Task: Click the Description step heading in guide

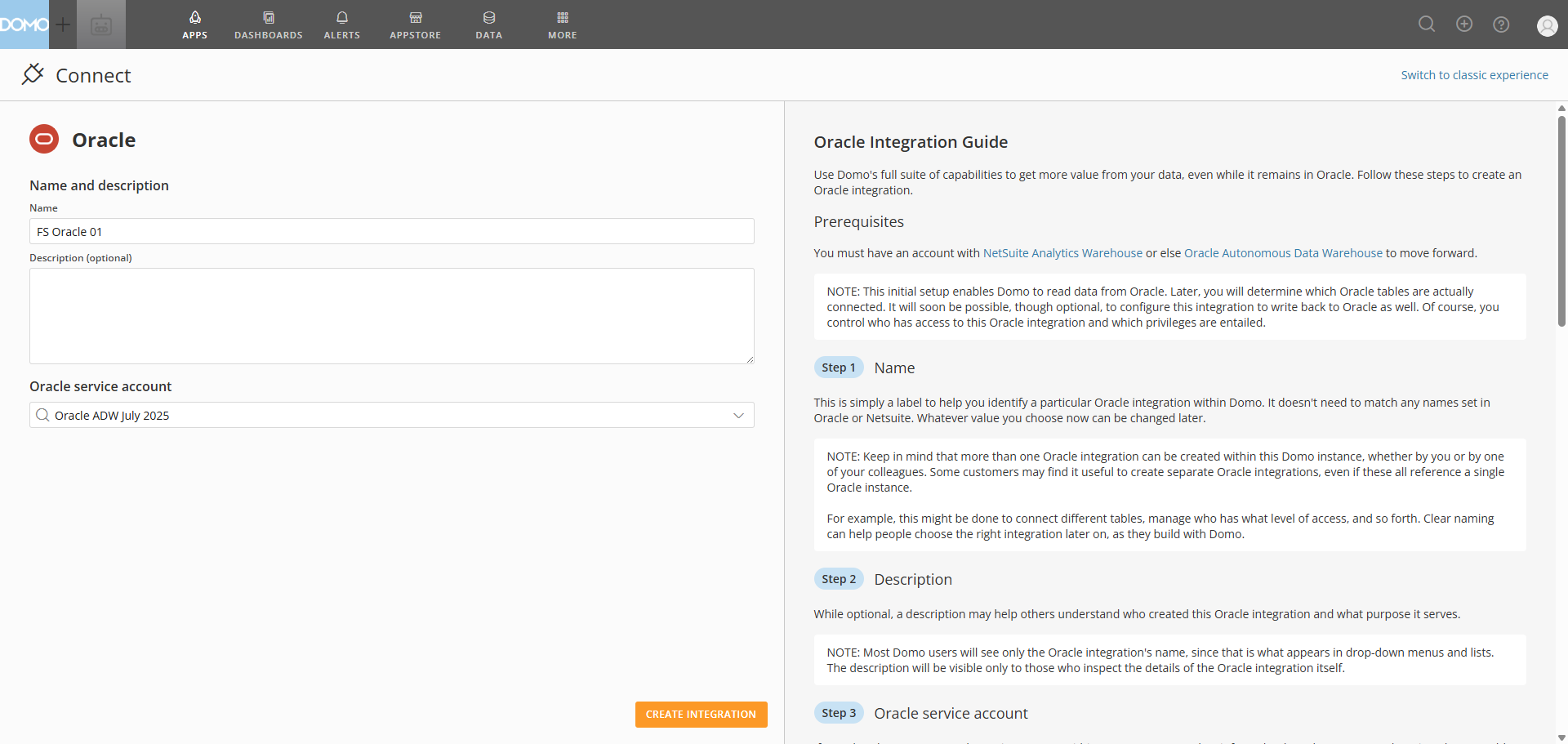Action: [x=913, y=580]
